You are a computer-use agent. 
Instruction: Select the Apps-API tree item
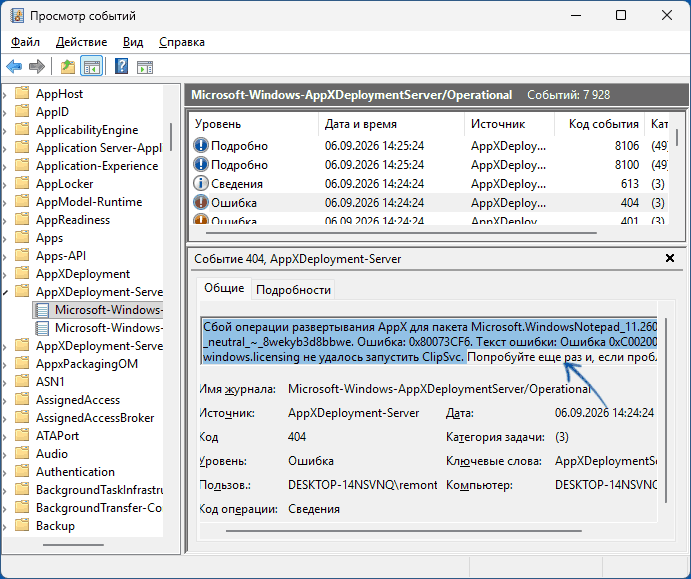pyautogui.click(x=61, y=256)
